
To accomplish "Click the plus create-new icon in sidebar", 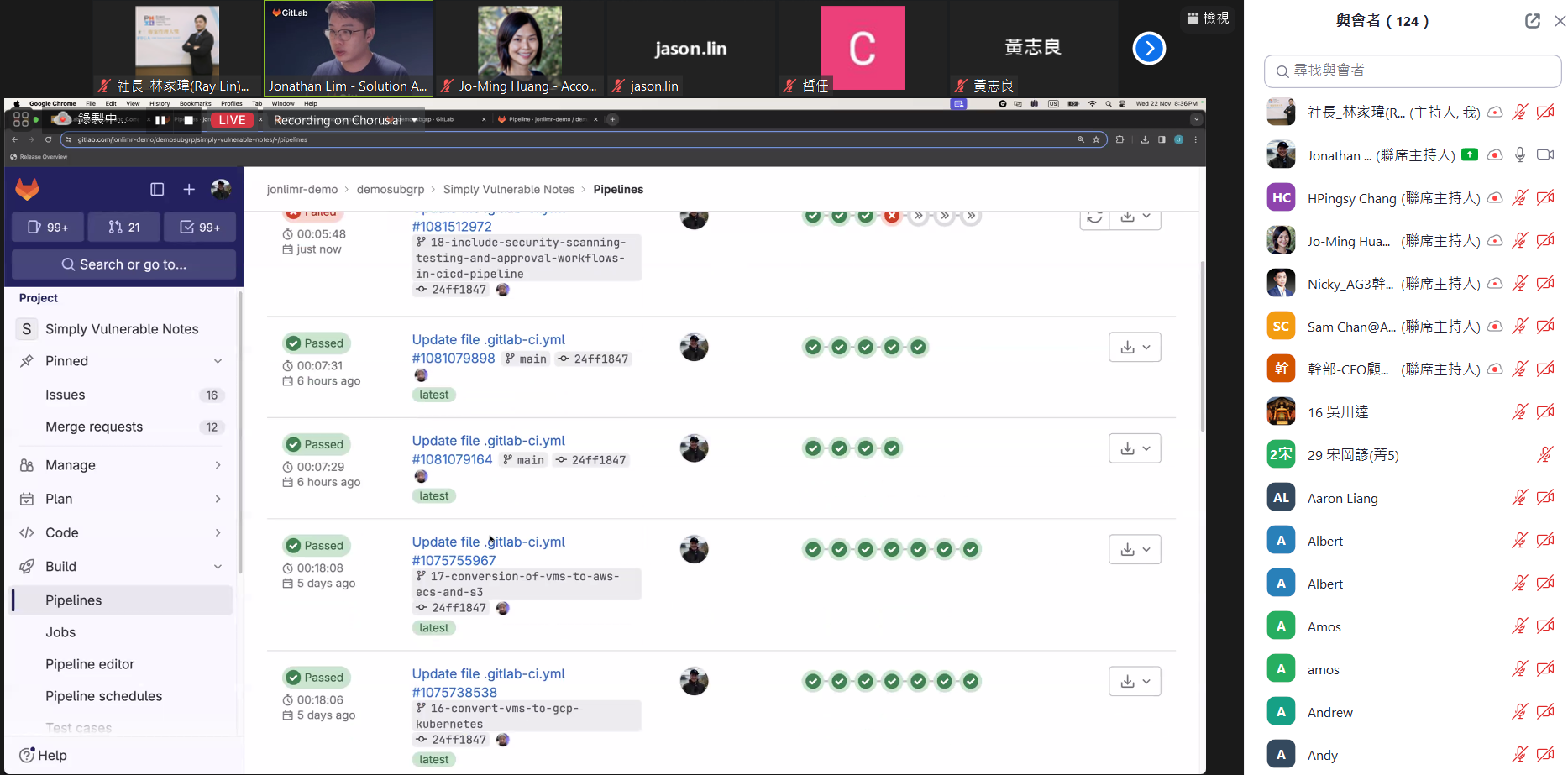I will tap(189, 190).
